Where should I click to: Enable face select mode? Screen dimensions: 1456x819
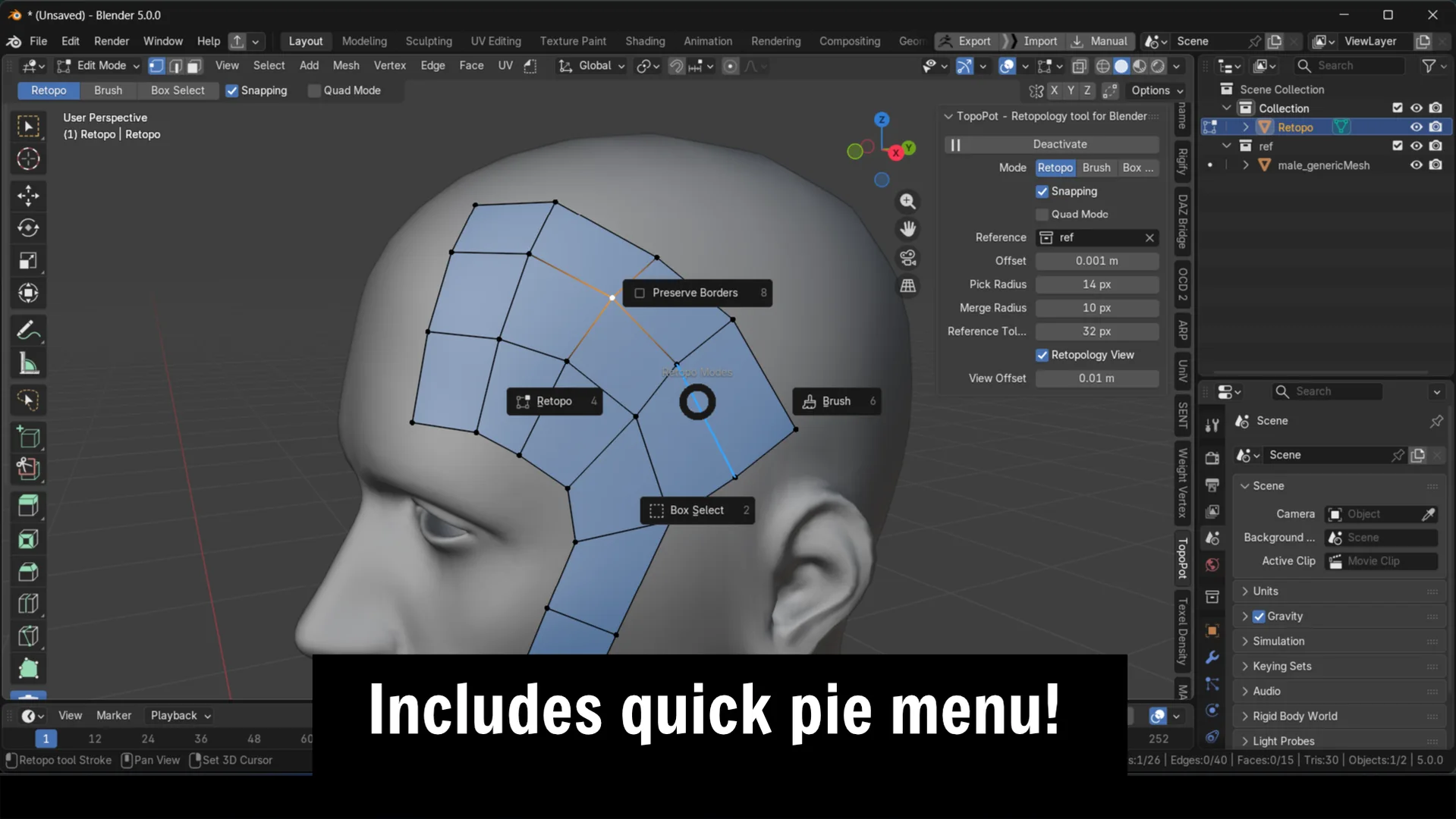[194, 66]
